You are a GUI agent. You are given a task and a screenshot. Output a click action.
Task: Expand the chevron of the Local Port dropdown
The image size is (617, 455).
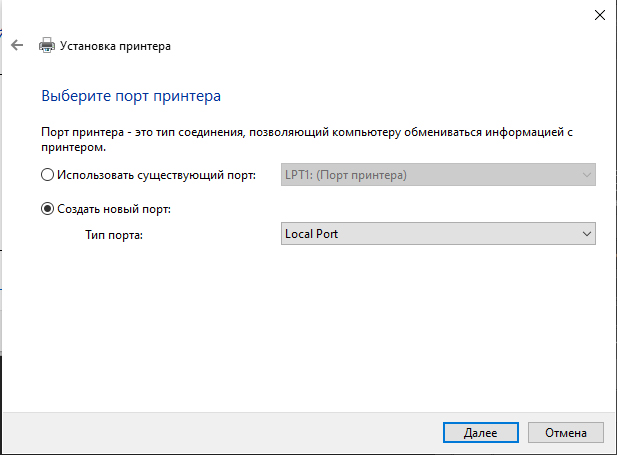pyautogui.click(x=586, y=234)
